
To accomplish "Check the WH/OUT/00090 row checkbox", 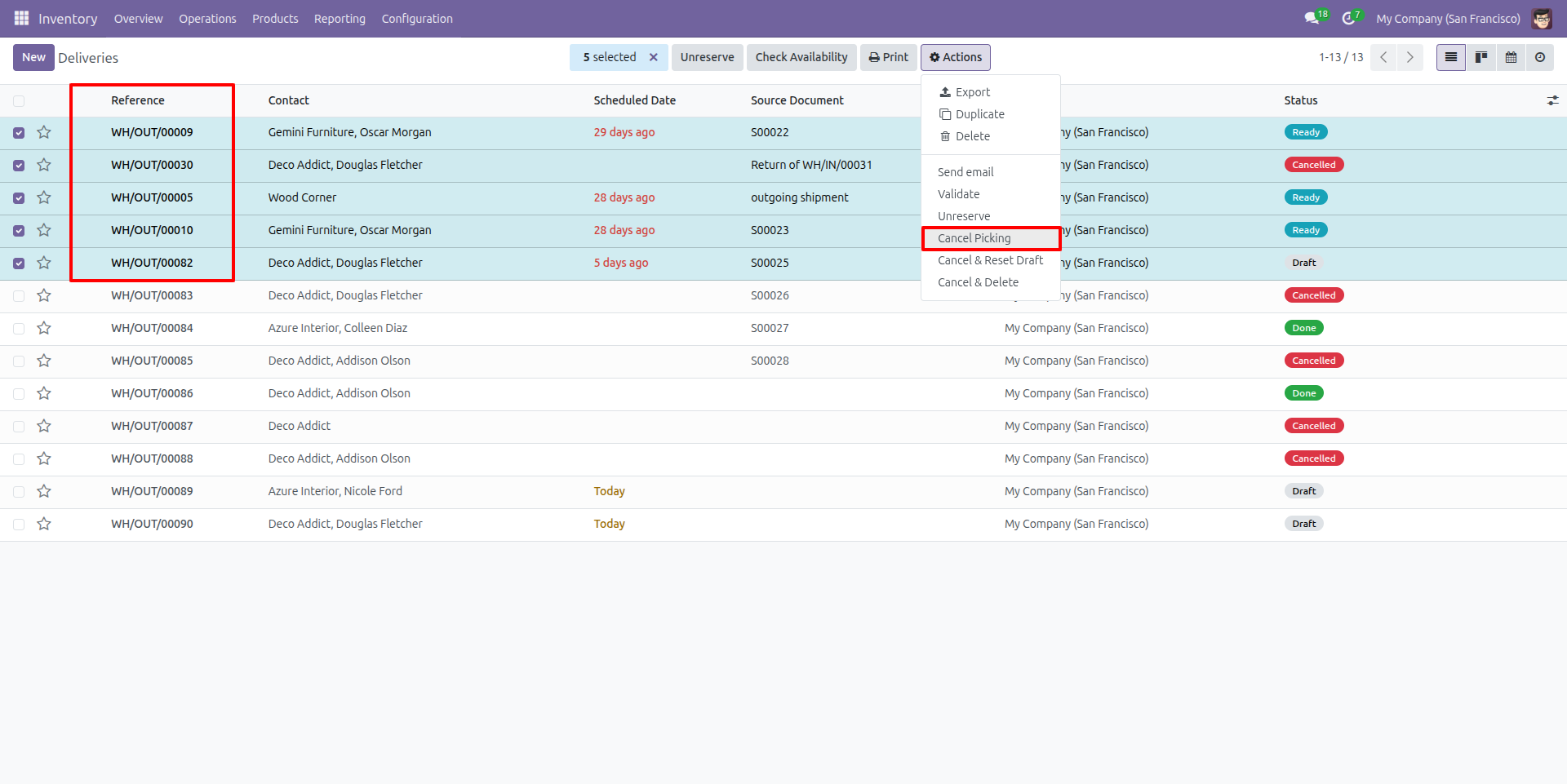I will pos(19,525).
